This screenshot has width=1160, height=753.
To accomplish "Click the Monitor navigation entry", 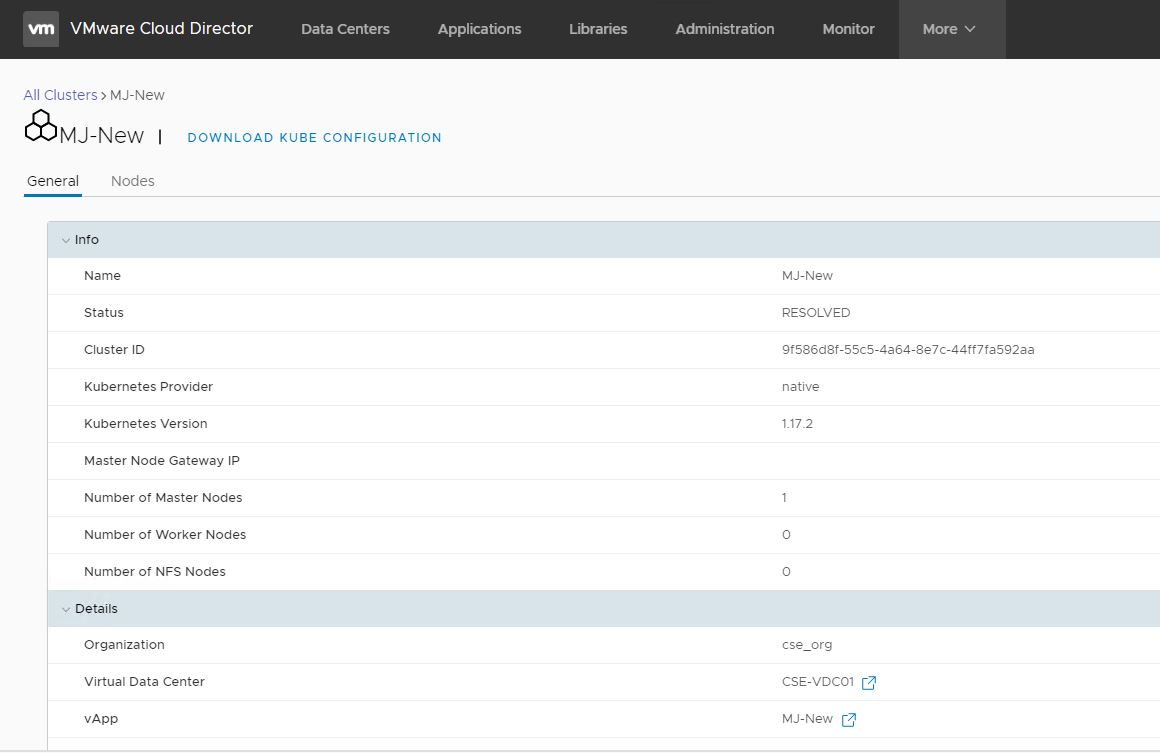I will tap(847, 29).
